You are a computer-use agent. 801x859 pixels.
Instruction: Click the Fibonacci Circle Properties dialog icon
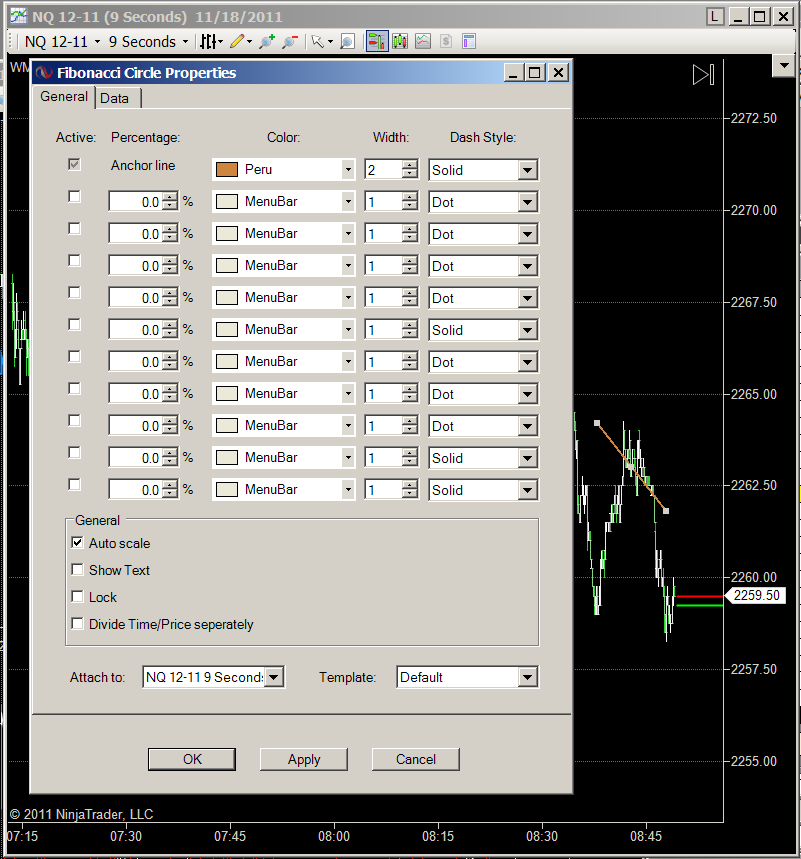pyautogui.click(x=44, y=73)
